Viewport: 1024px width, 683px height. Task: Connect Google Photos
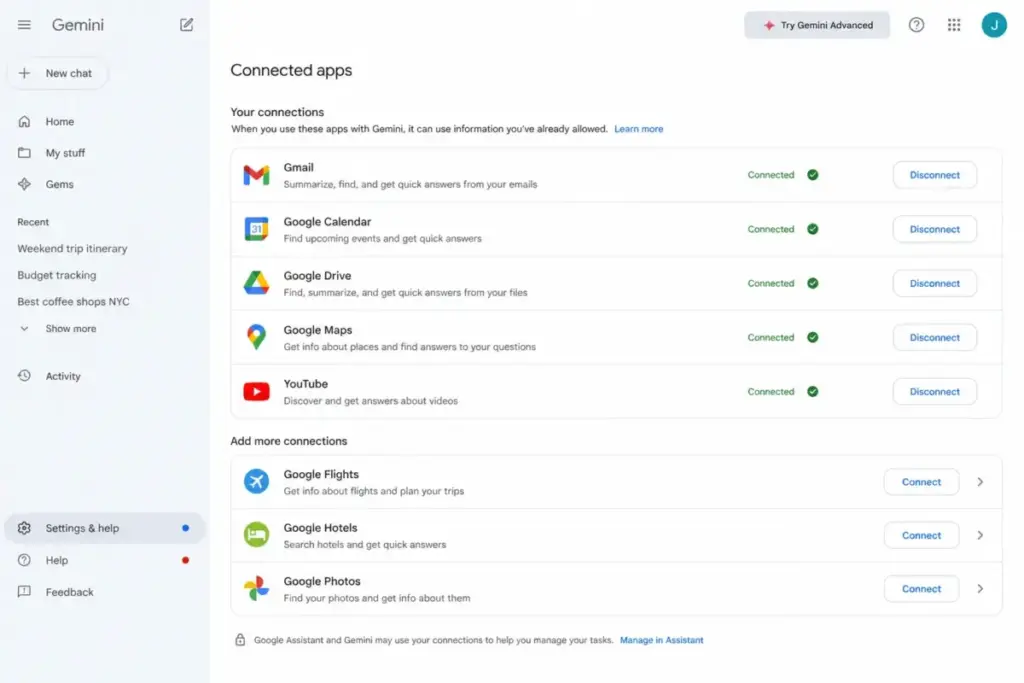(921, 589)
